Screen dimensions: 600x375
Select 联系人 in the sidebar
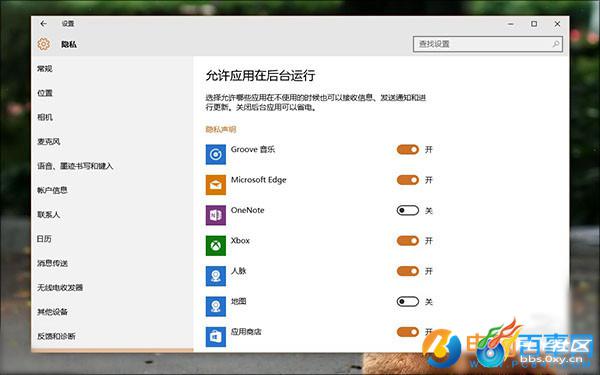coord(49,215)
